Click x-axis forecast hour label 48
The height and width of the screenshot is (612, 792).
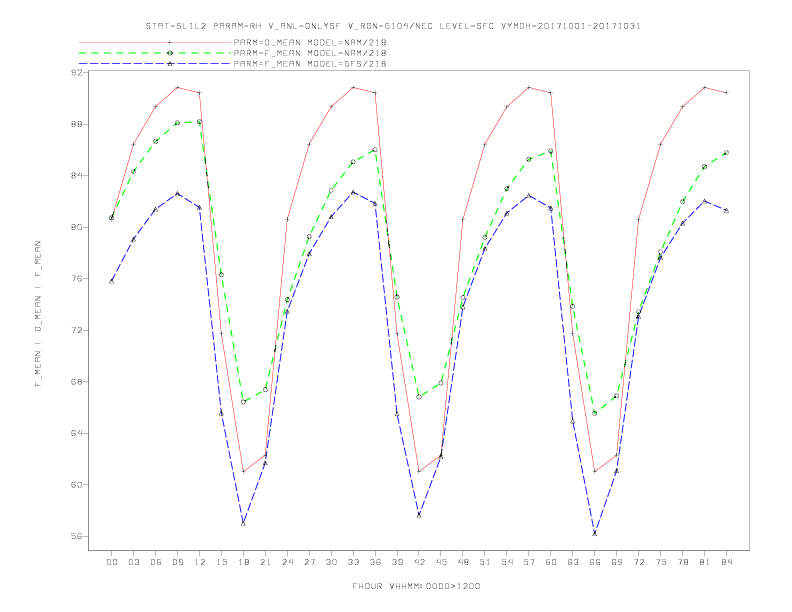point(463,562)
